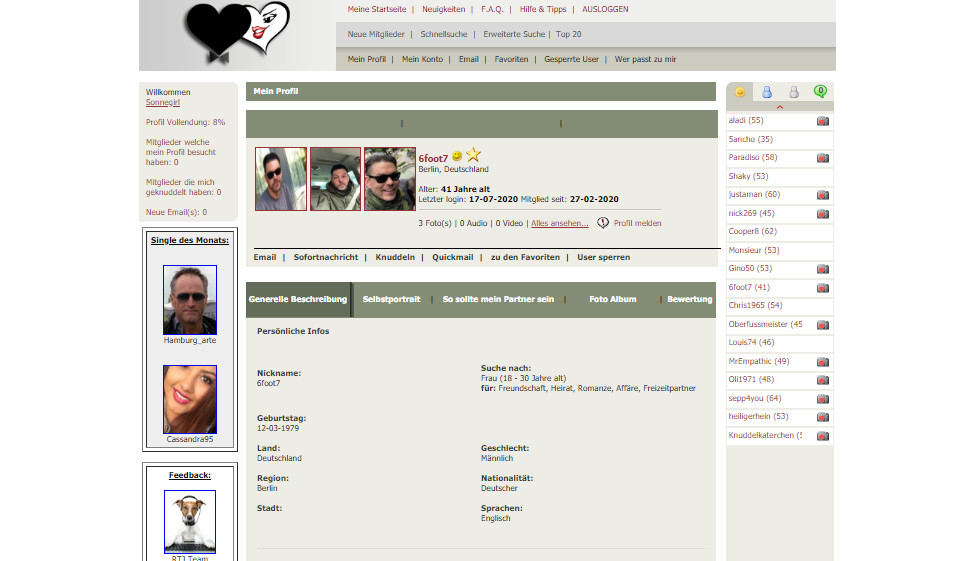Switch to the Selbstportrait tab
960x561 pixels.
coord(391,299)
